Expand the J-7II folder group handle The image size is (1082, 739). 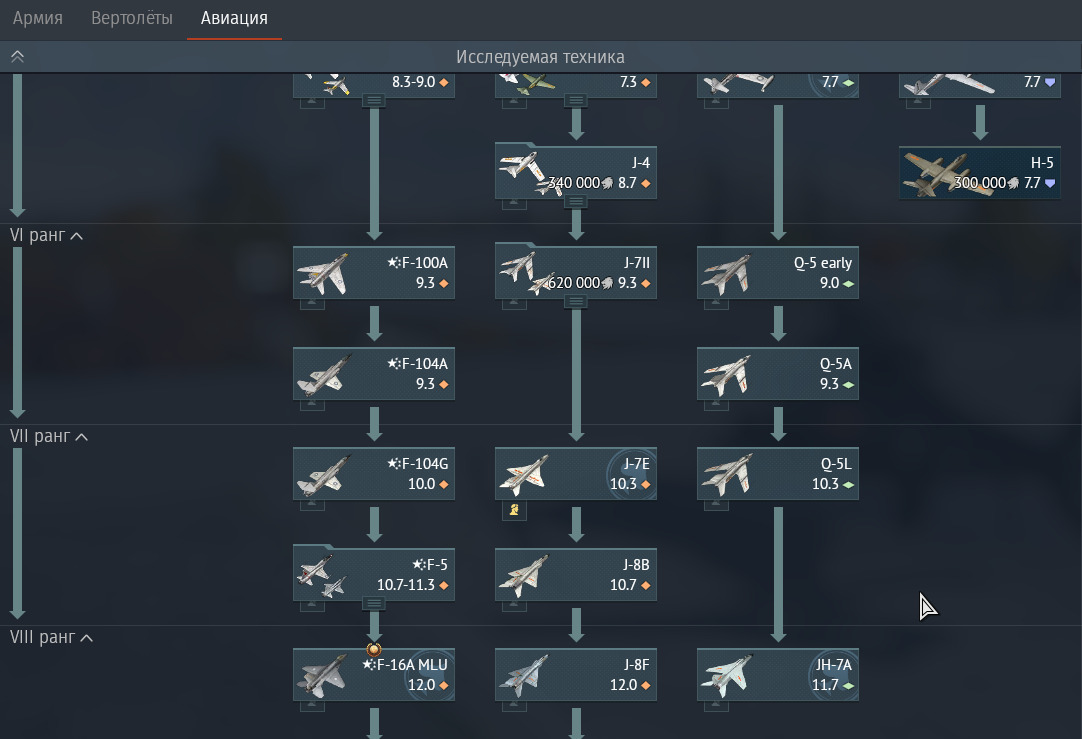576,302
